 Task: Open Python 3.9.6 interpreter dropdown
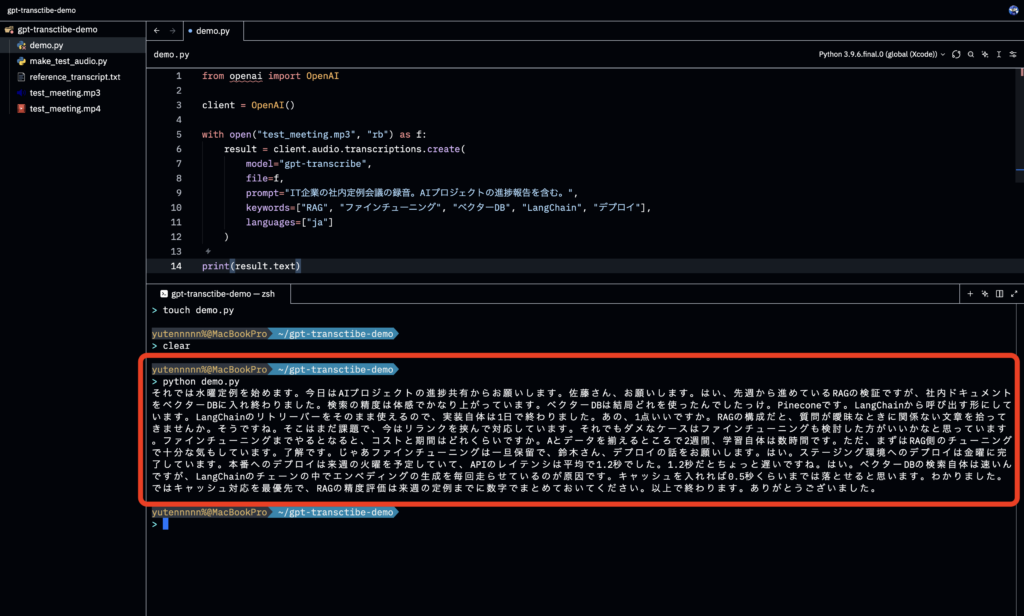(x=882, y=54)
